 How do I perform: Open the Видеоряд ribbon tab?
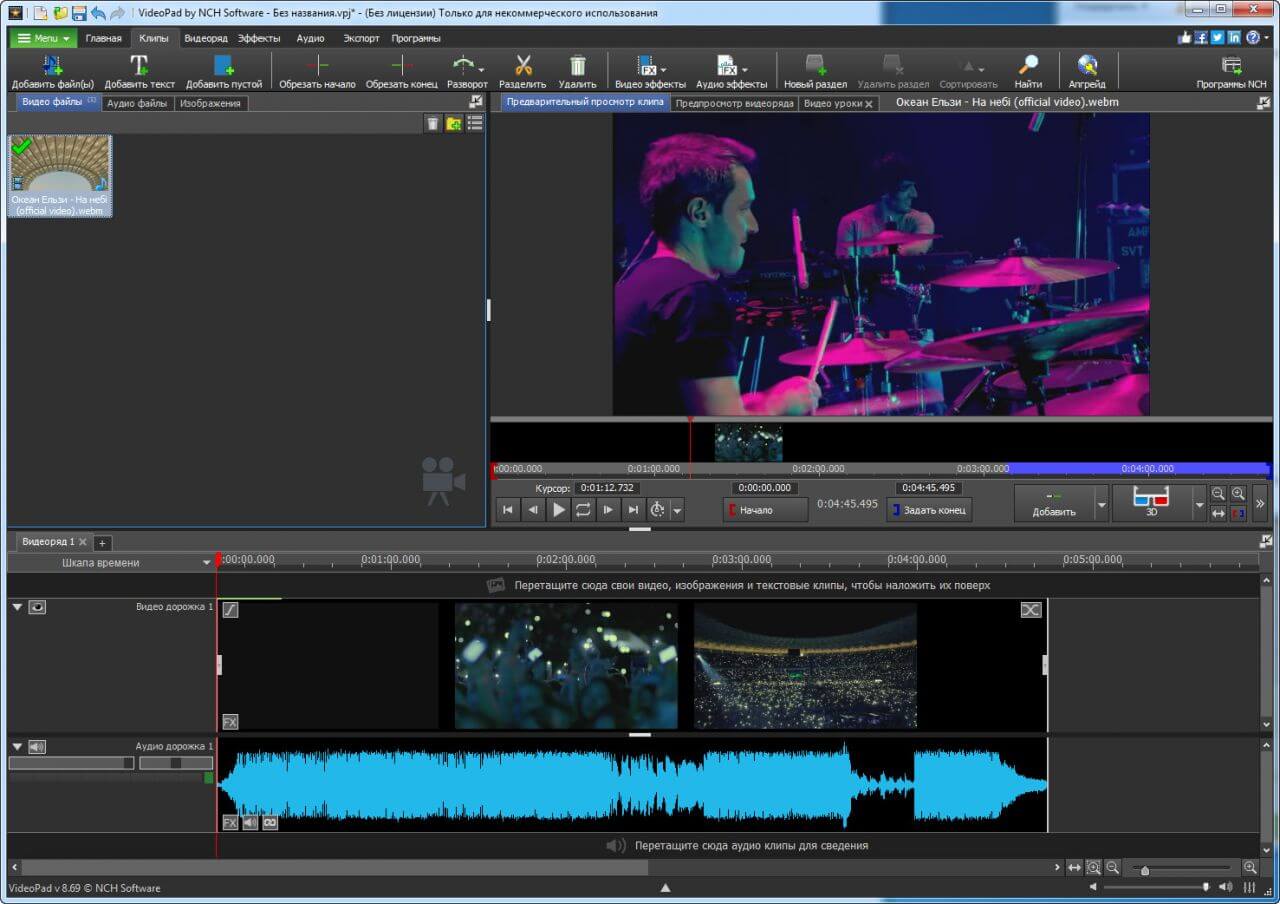coord(206,38)
